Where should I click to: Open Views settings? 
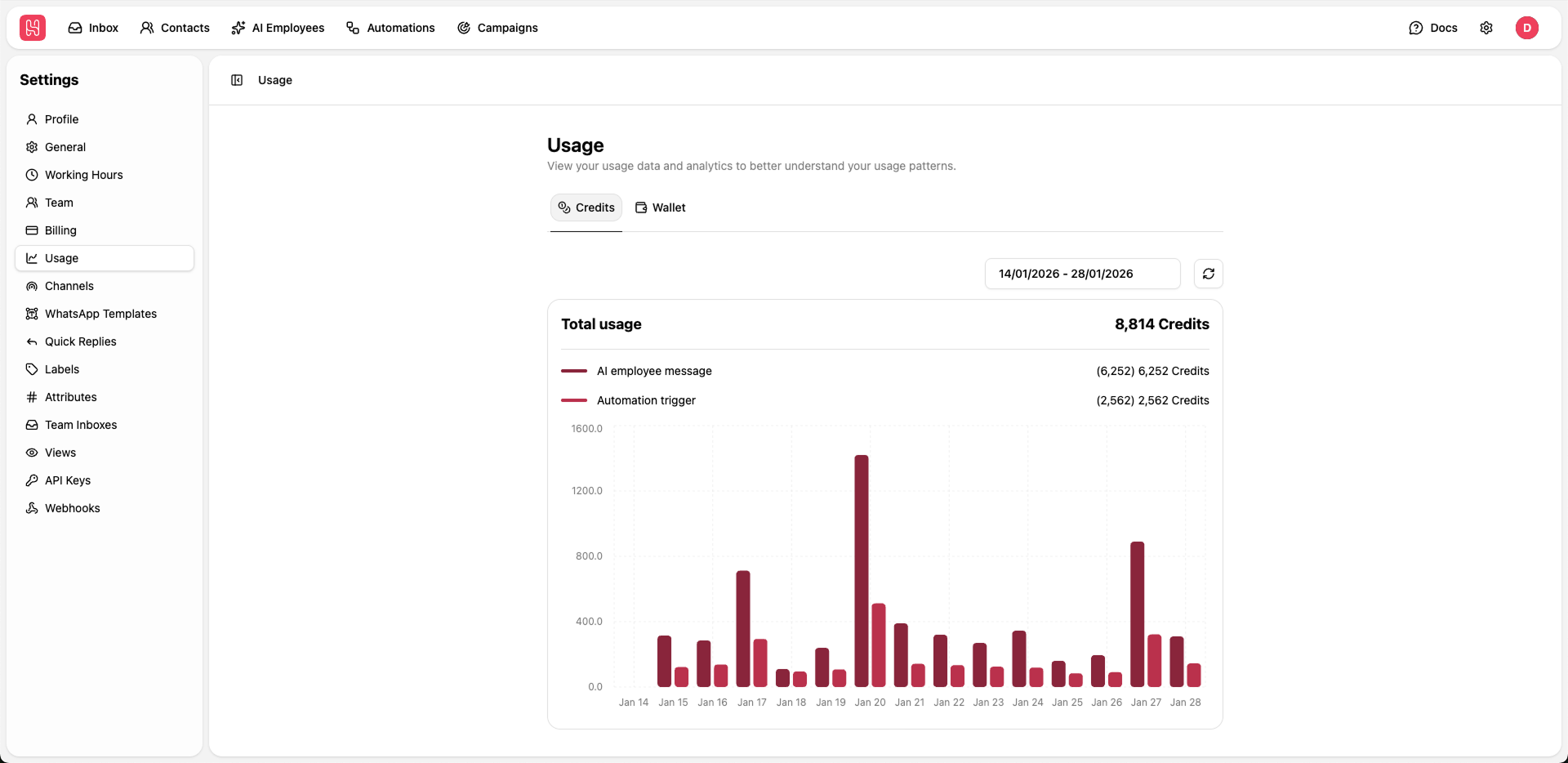(x=105, y=453)
